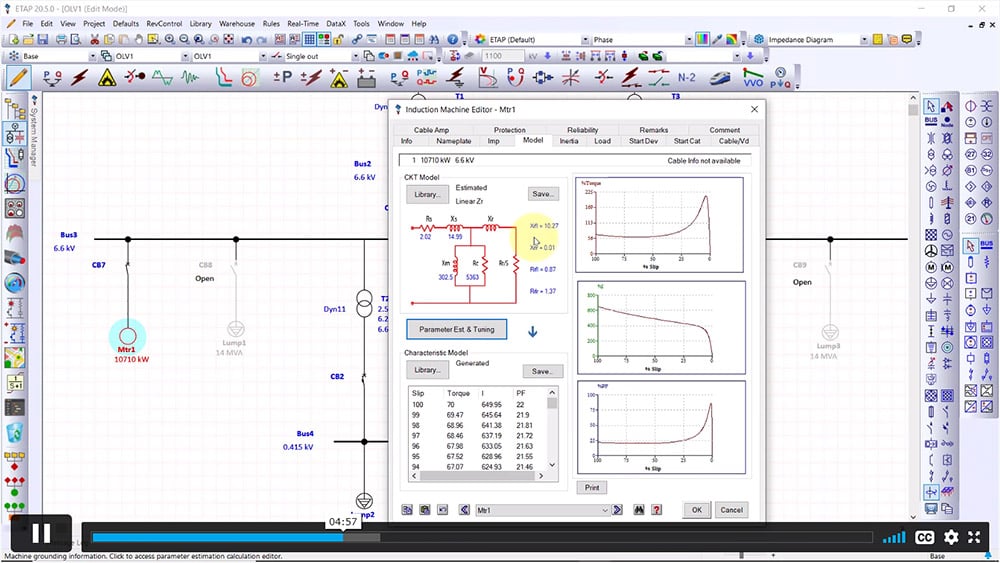The image size is (1000, 563).
Task: Seek on the video progress bar
Action: (482, 537)
